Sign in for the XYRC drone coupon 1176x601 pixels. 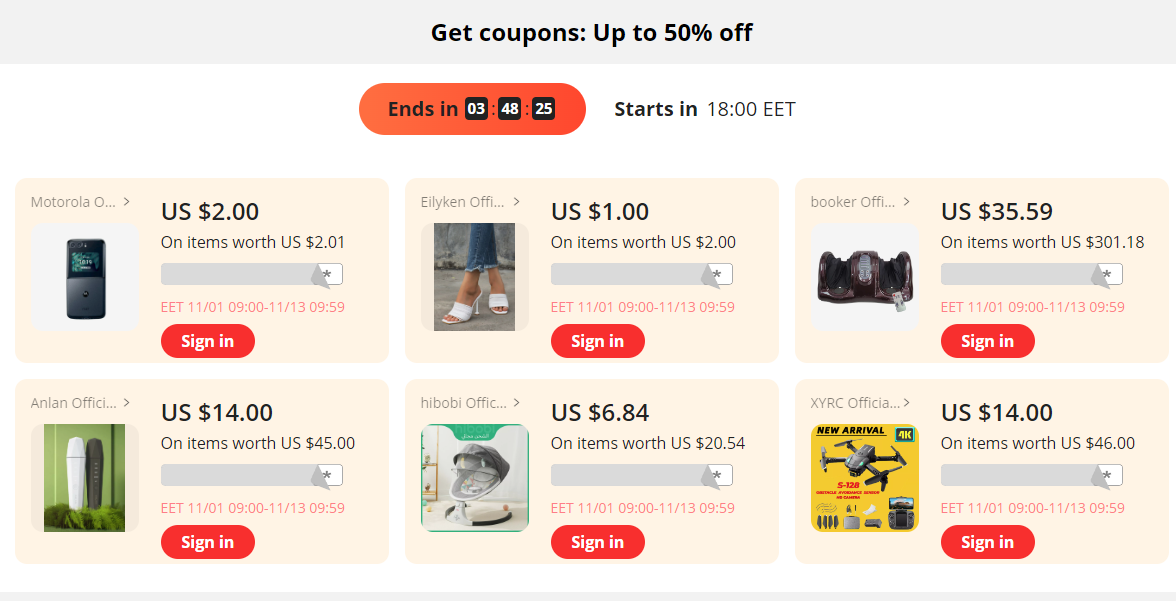[x=988, y=542]
